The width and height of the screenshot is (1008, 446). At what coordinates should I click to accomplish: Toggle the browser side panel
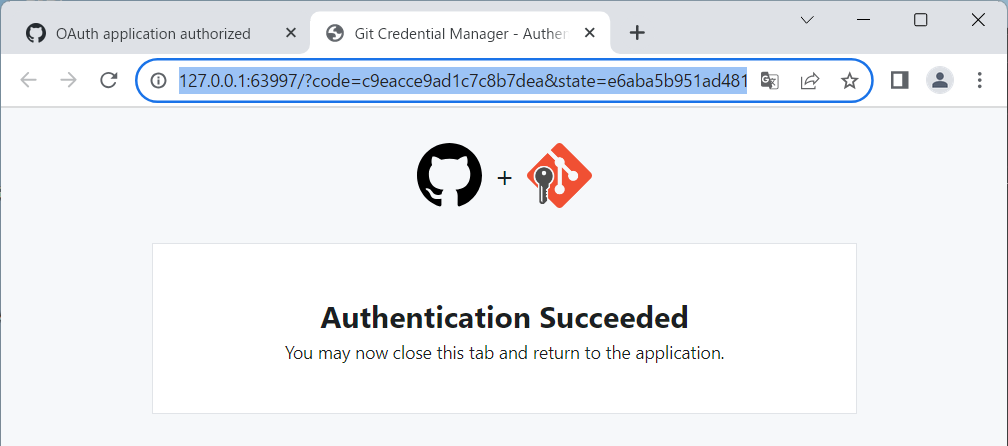(899, 81)
